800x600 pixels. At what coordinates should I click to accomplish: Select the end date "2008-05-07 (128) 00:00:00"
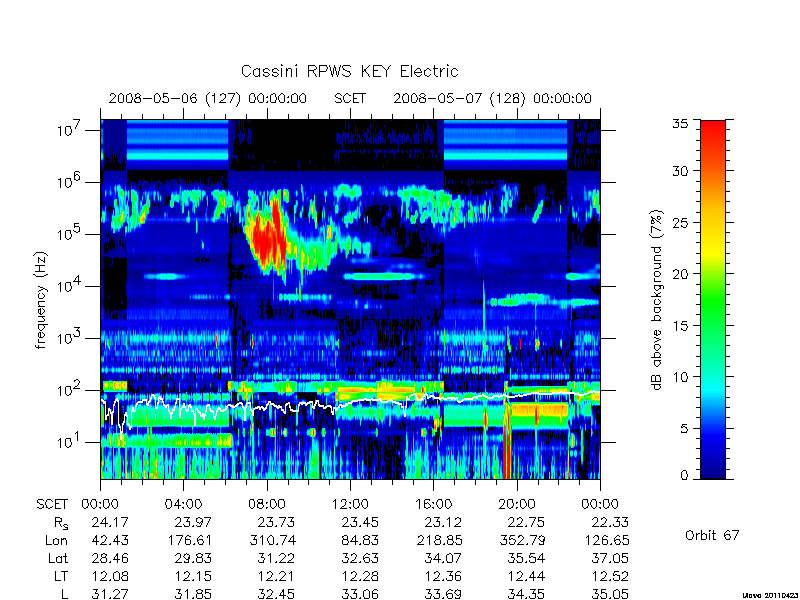[x=492, y=98]
